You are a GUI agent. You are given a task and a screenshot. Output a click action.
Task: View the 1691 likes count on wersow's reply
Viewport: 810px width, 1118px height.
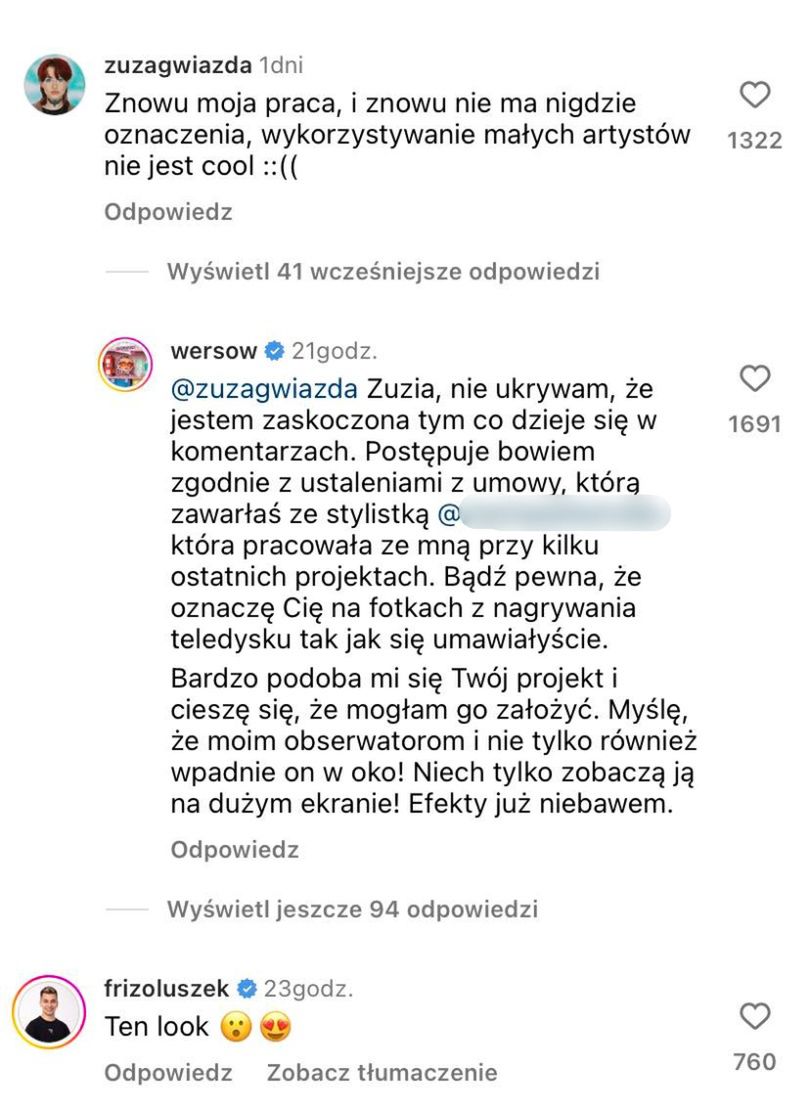click(754, 424)
